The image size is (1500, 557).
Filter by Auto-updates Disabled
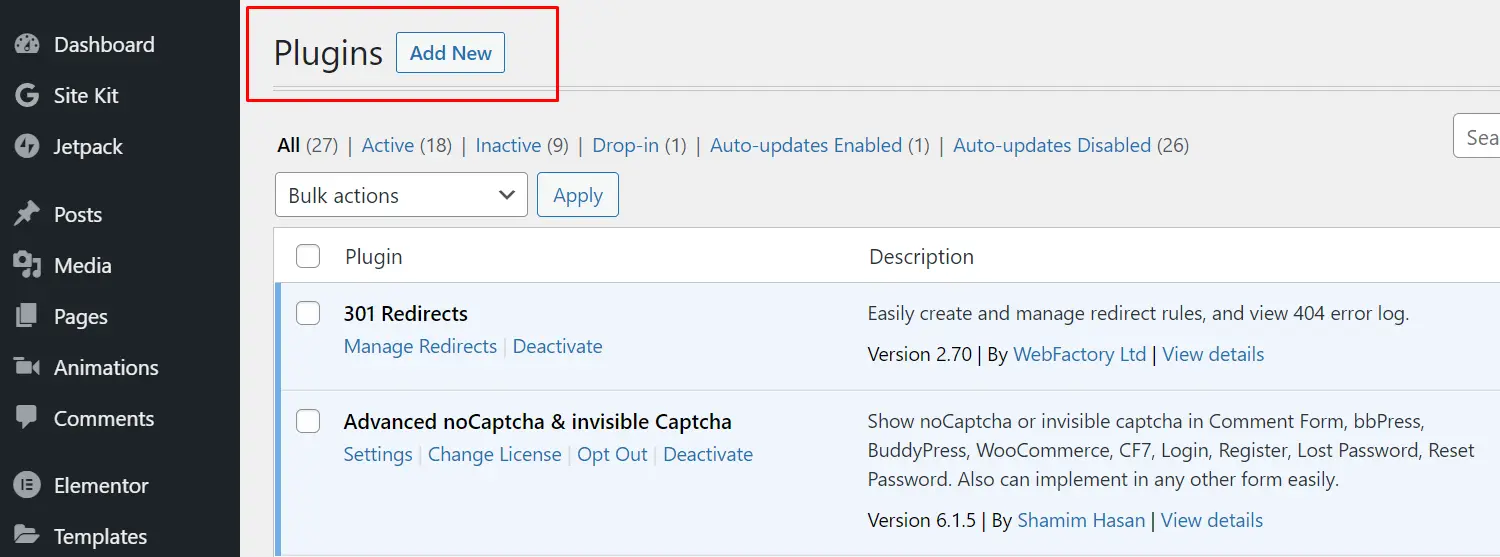1052,145
